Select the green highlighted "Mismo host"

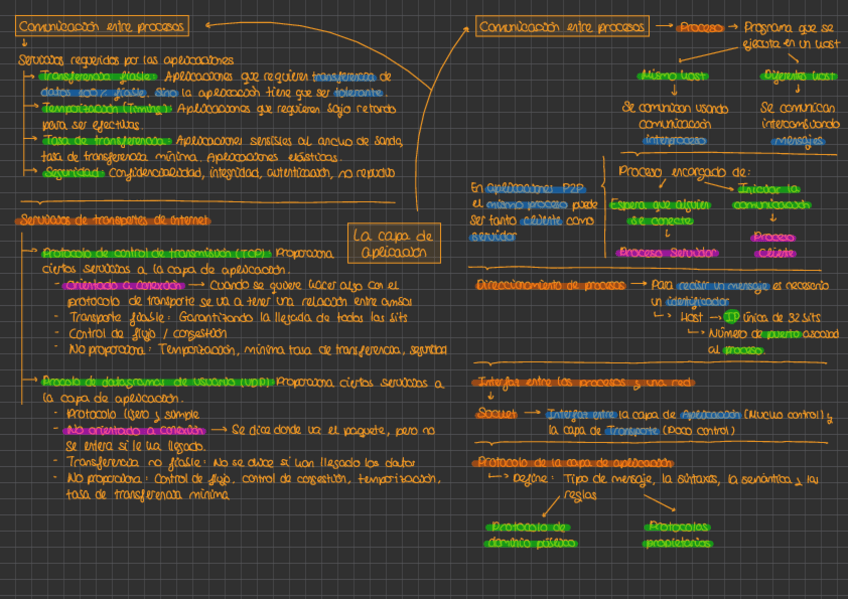tap(673, 76)
